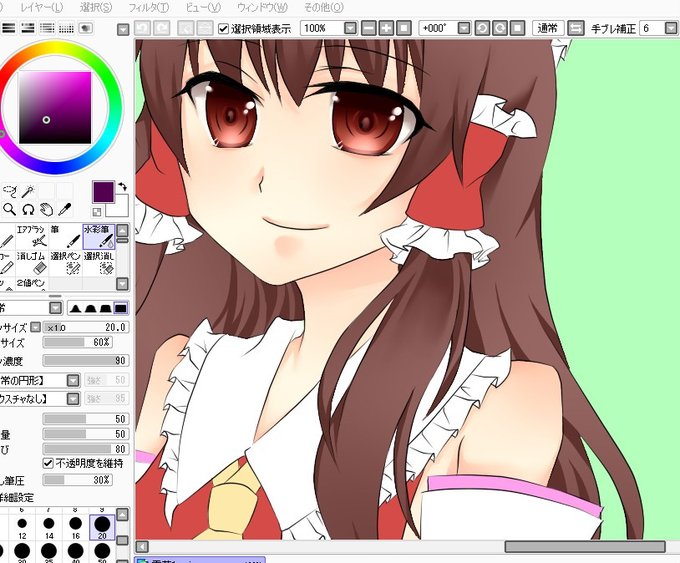Choose the 水彩筆 watercolor brush tool
Image resolution: width=680 pixels, height=563 pixels.
(x=99, y=236)
